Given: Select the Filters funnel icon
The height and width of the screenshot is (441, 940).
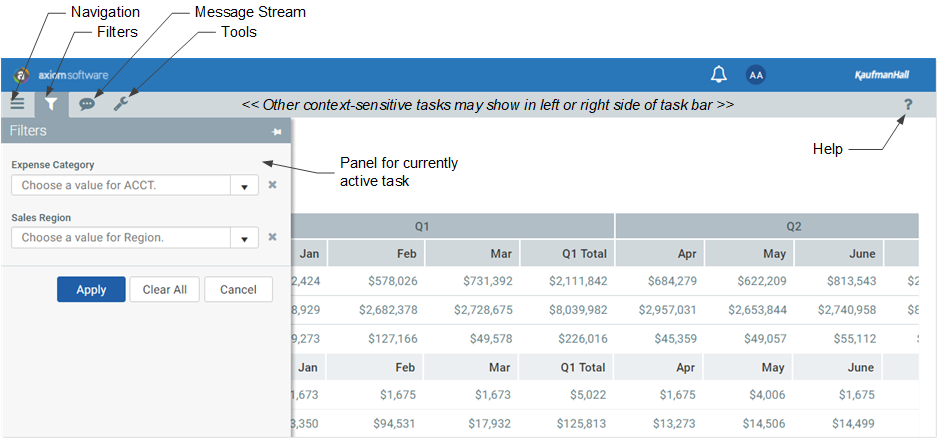Looking at the screenshot, I should (x=52, y=104).
